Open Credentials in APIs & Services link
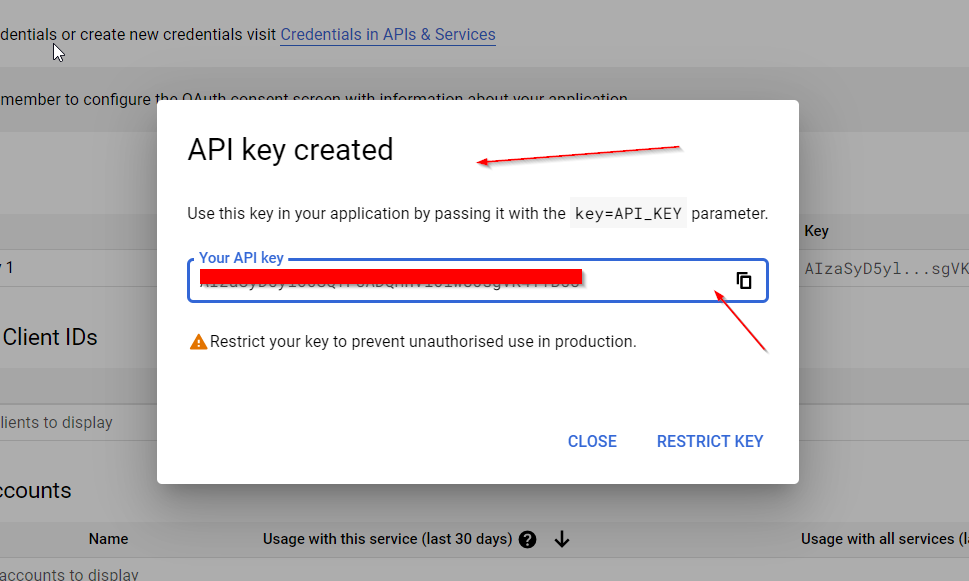The width and height of the screenshot is (969, 581). [387, 34]
